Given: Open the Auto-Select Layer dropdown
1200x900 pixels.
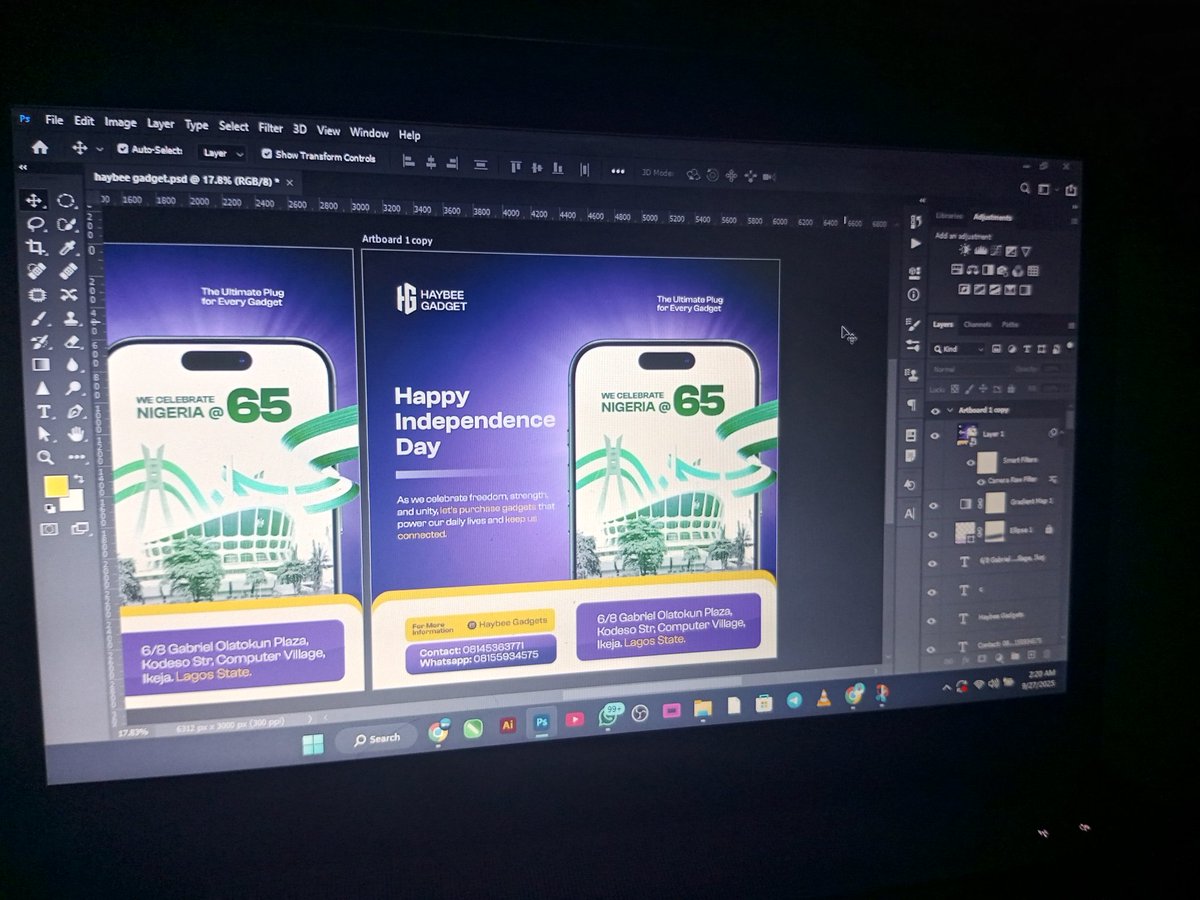Looking at the screenshot, I should pyautogui.click(x=223, y=153).
